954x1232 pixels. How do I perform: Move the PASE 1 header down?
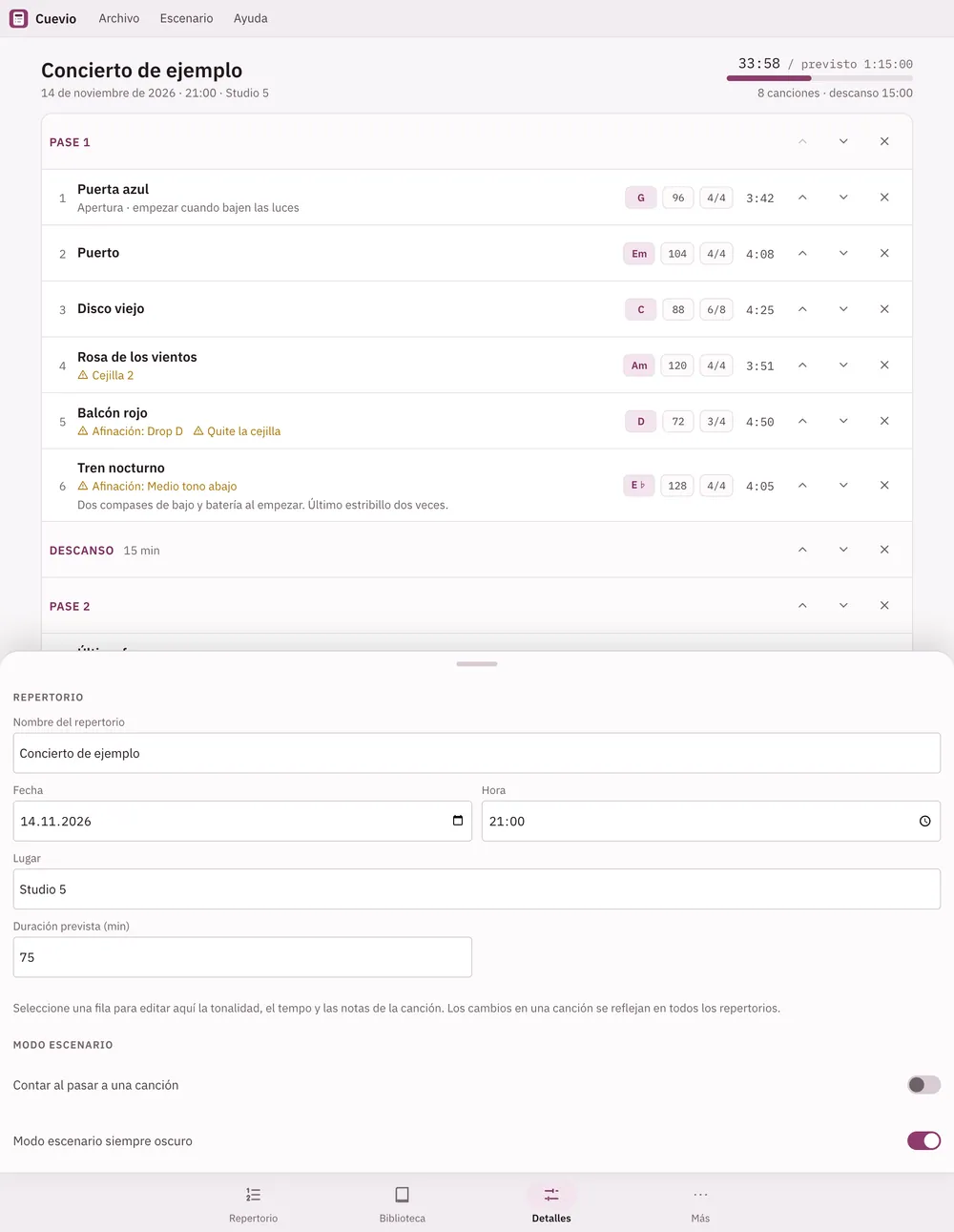843,141
